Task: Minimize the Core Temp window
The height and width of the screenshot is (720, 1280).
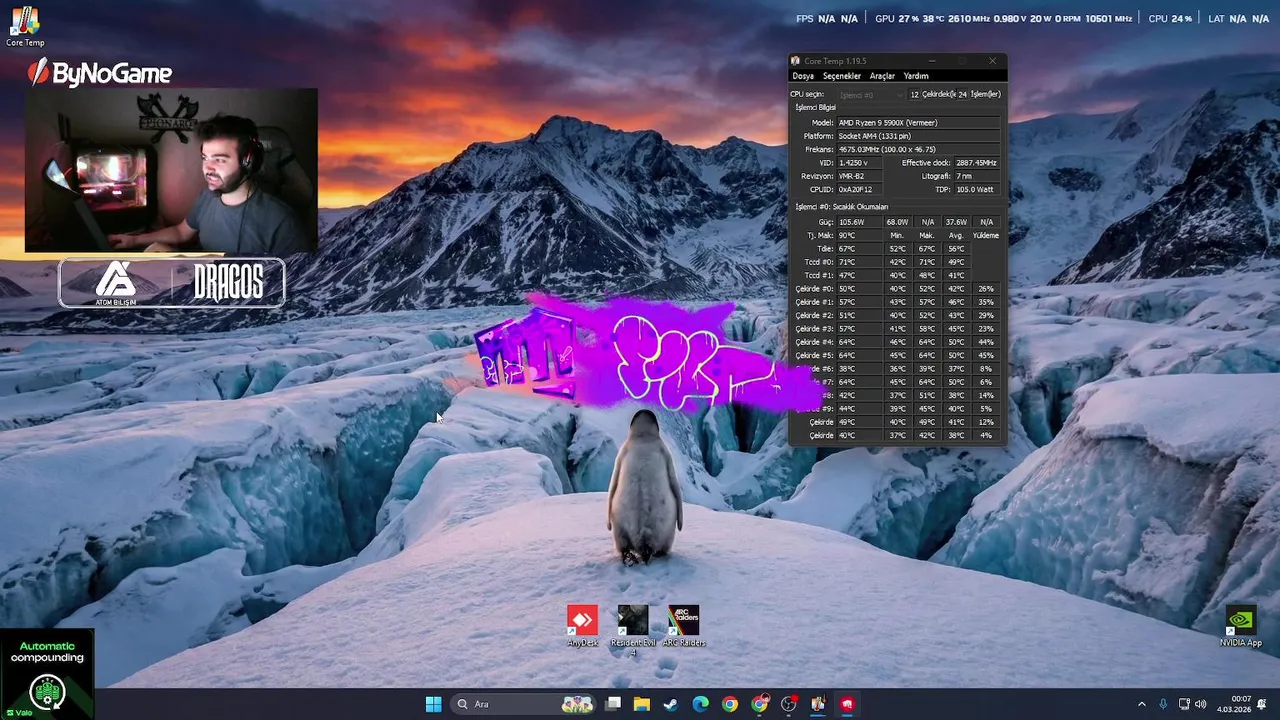Action: click(932, 61)
